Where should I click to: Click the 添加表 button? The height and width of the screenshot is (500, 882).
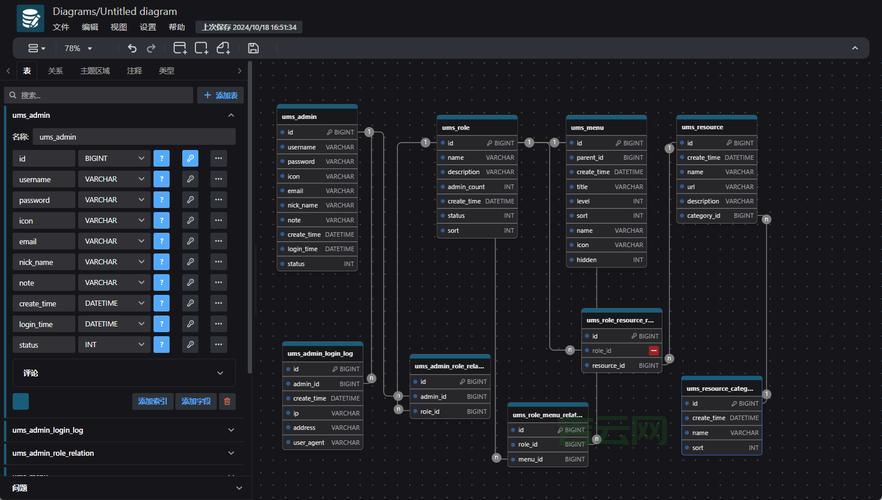[220, 95]
